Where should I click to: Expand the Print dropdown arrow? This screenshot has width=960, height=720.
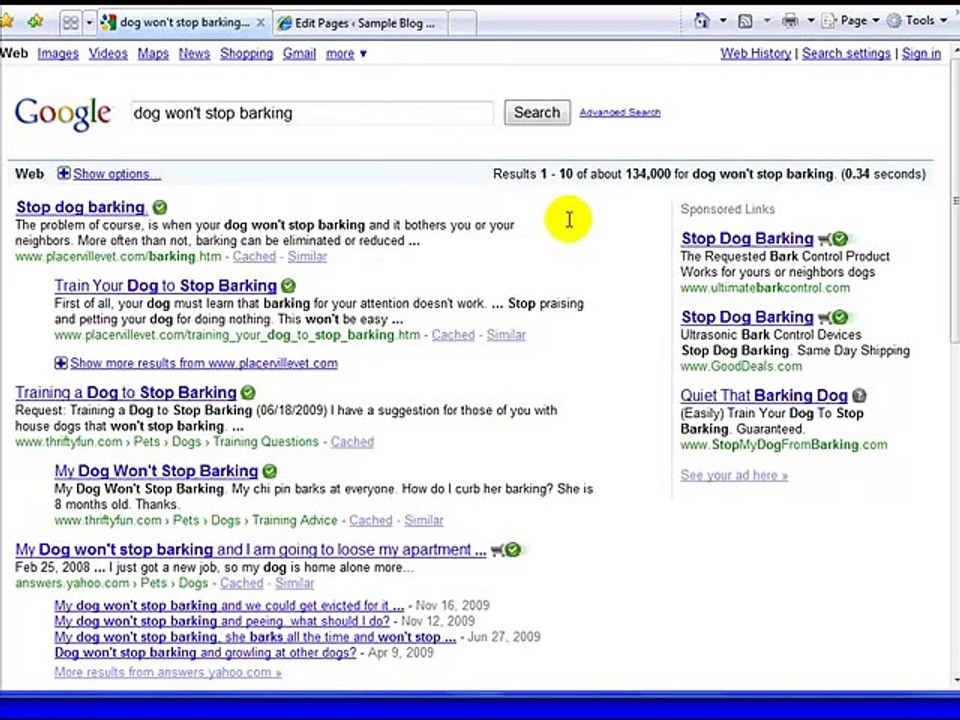tap(811, 21)
